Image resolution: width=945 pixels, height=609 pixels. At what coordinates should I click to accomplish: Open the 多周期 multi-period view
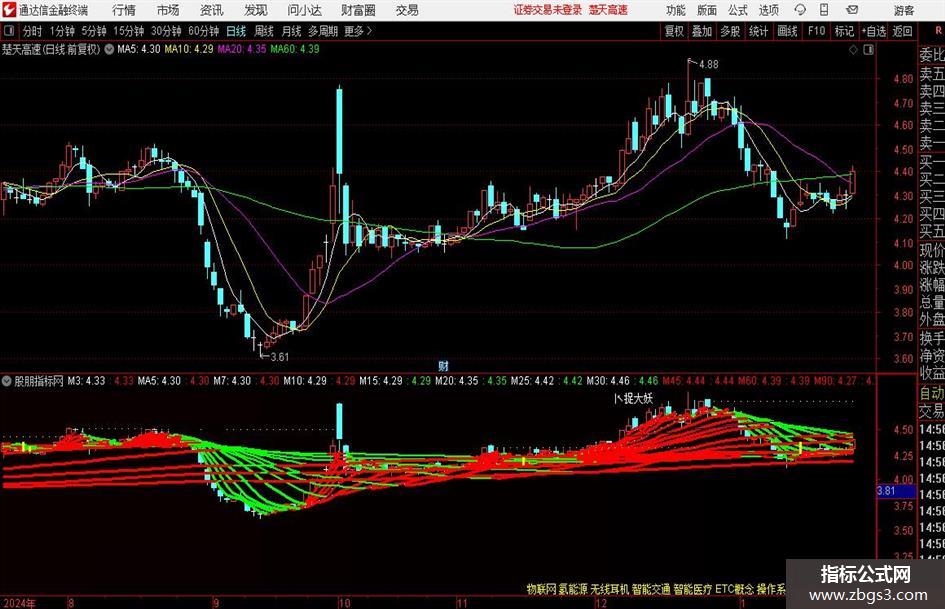pos(323,31)
